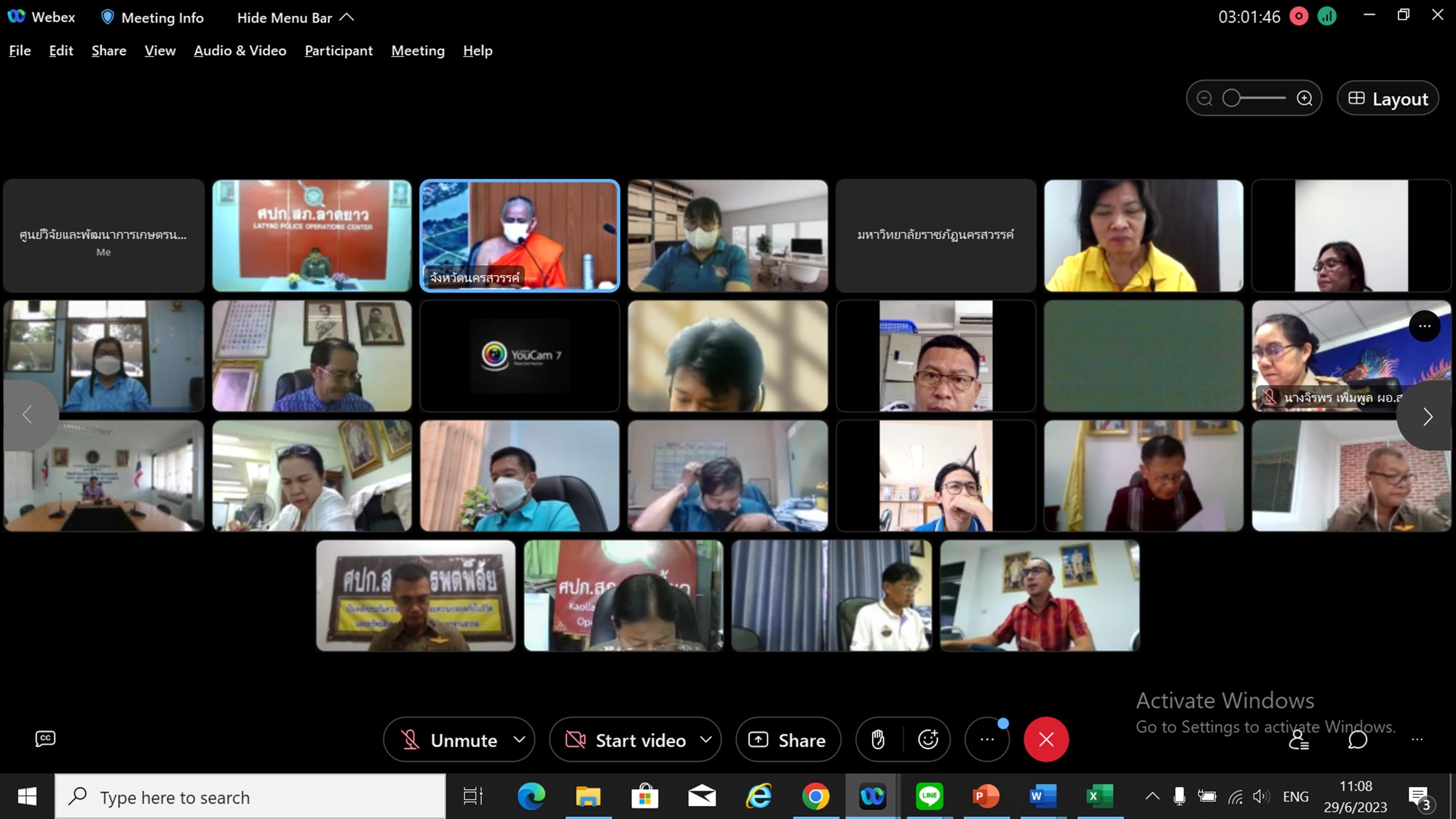Go to previous page of participants
This screenshot has width=1456, height=819.
click(28, 416)
